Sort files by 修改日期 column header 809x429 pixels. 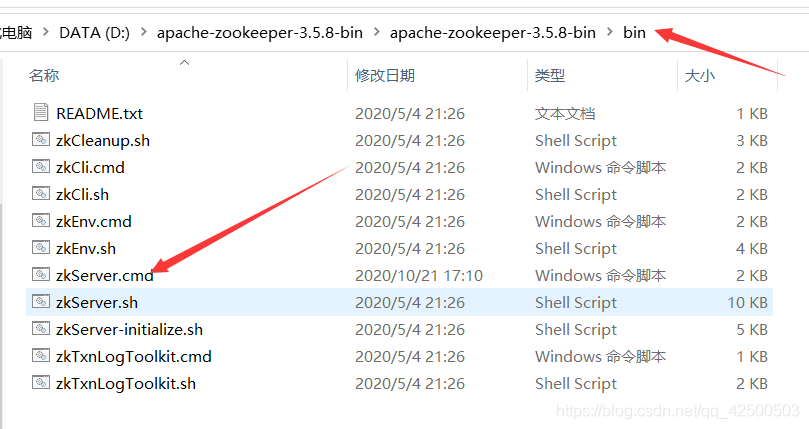(385, 75)
